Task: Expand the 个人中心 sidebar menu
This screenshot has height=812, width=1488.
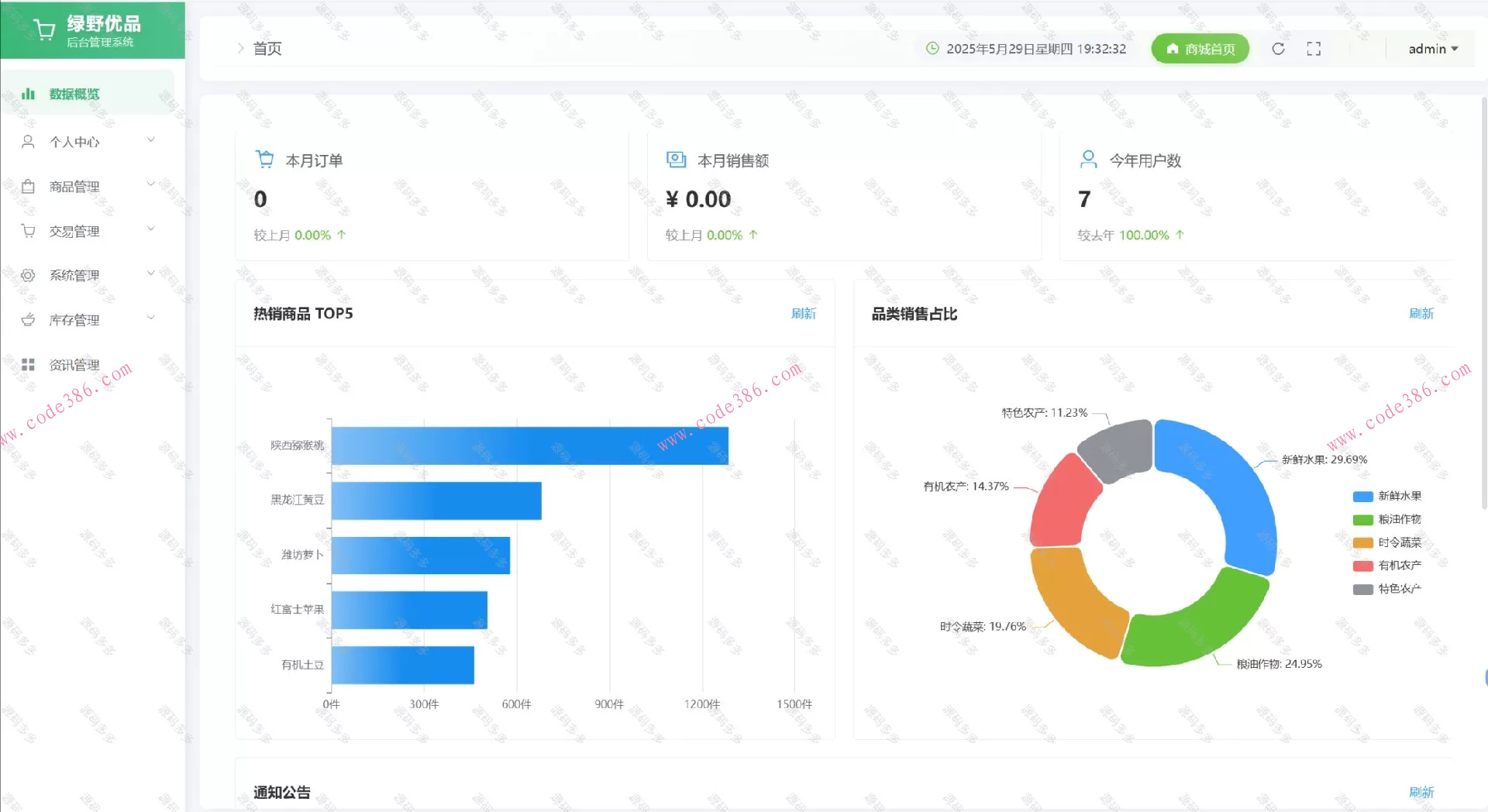Action: (x=89, y=142)
